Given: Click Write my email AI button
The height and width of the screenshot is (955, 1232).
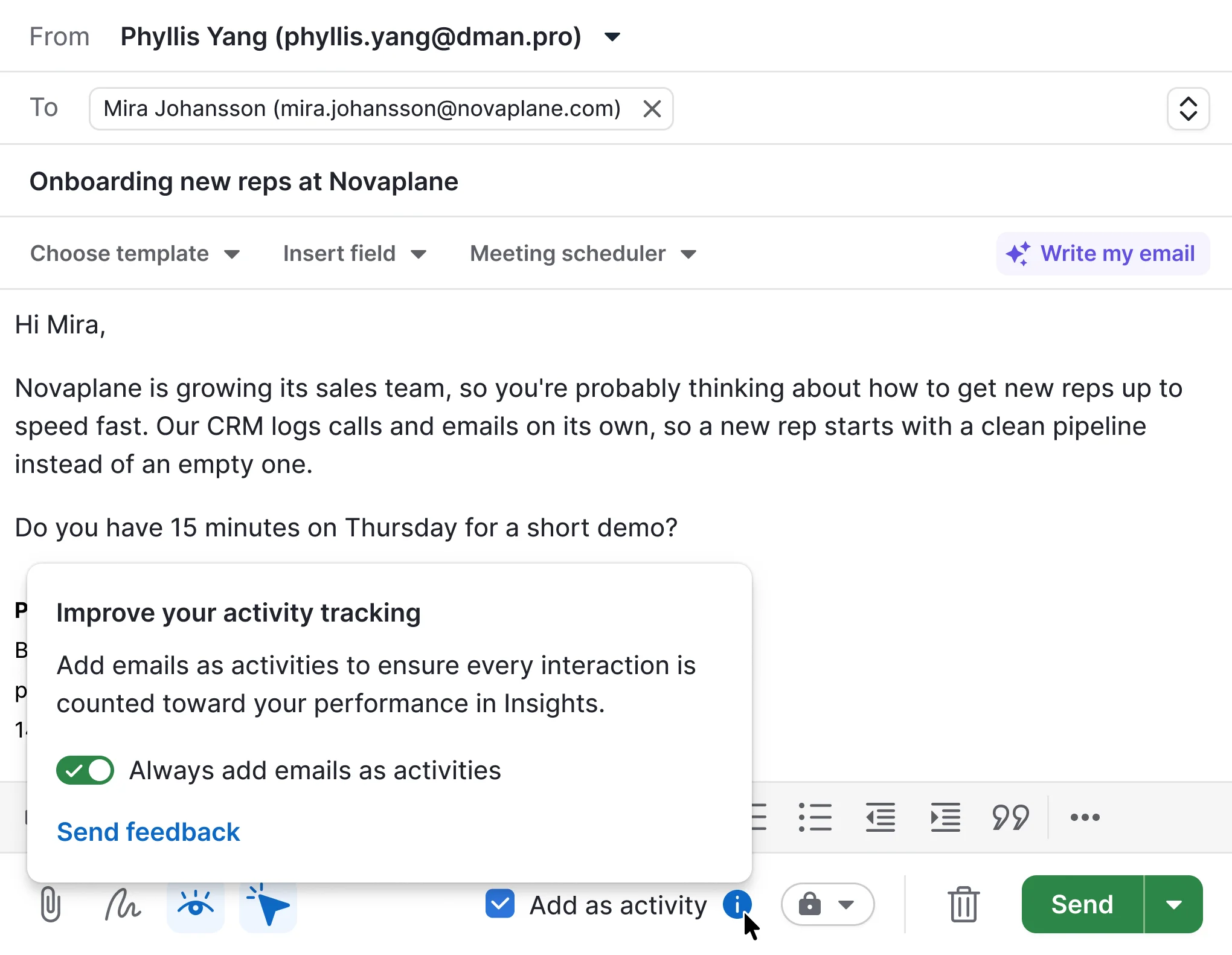Looking at the screenshot, I should point(1103,254).
